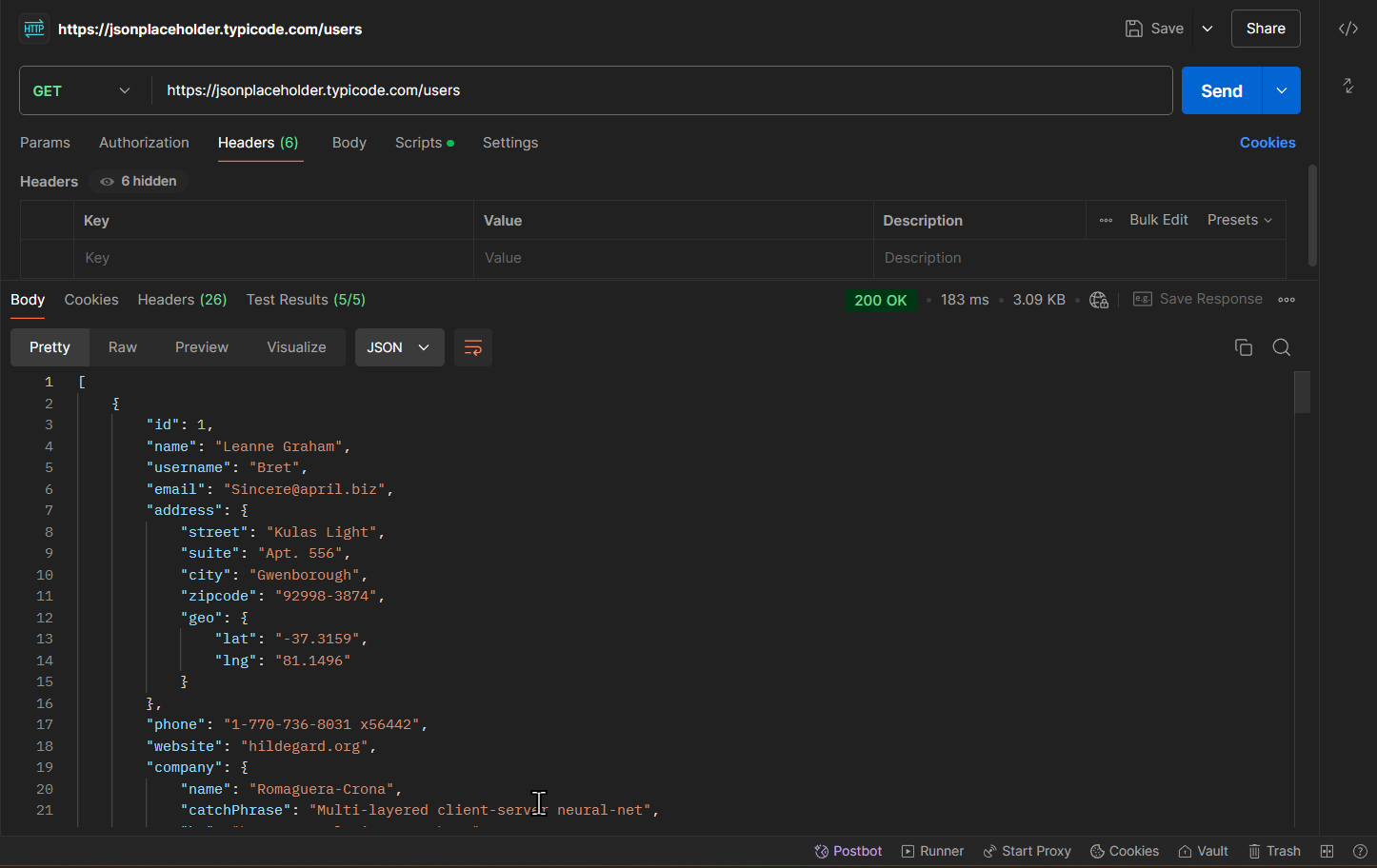Click the collapse sidebar arrows icon
Viewport: 1377px width, 868px height.
(x=1348, y=86)
